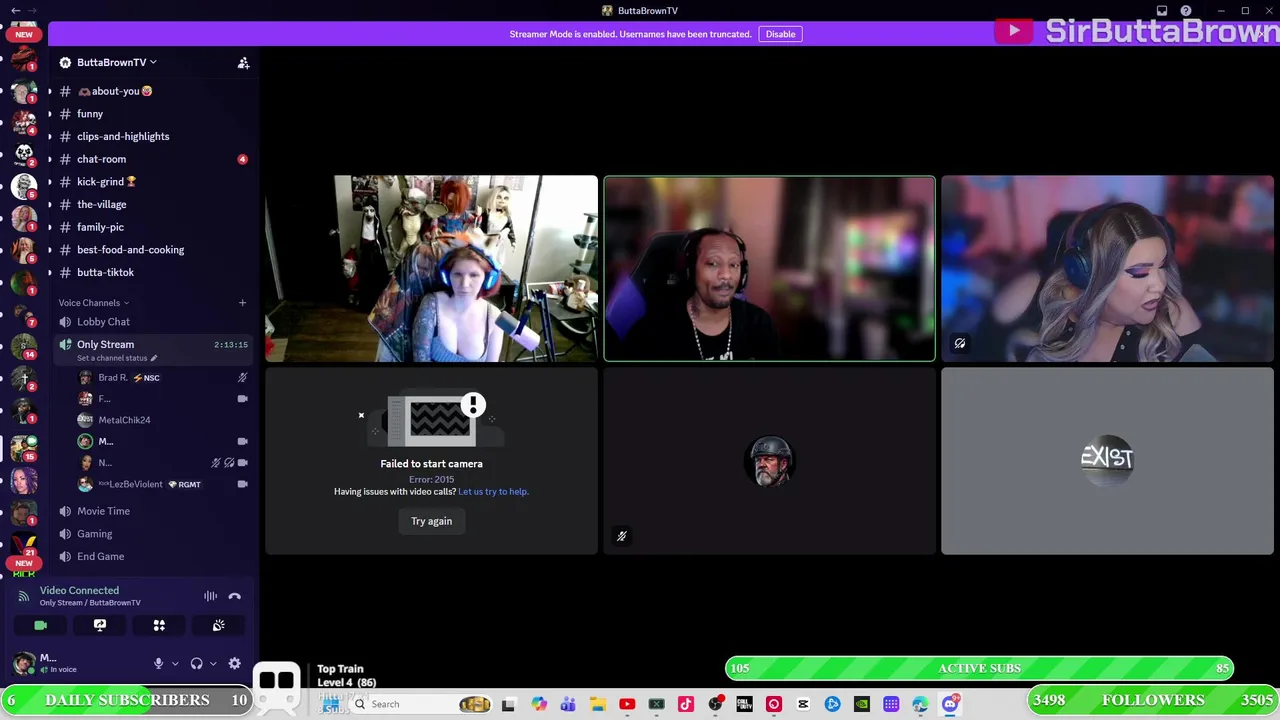1280x720 pixels.
Task: Disconnect from voice with hang-up icon
Action: pyautogui.click(x=235, y=596)
